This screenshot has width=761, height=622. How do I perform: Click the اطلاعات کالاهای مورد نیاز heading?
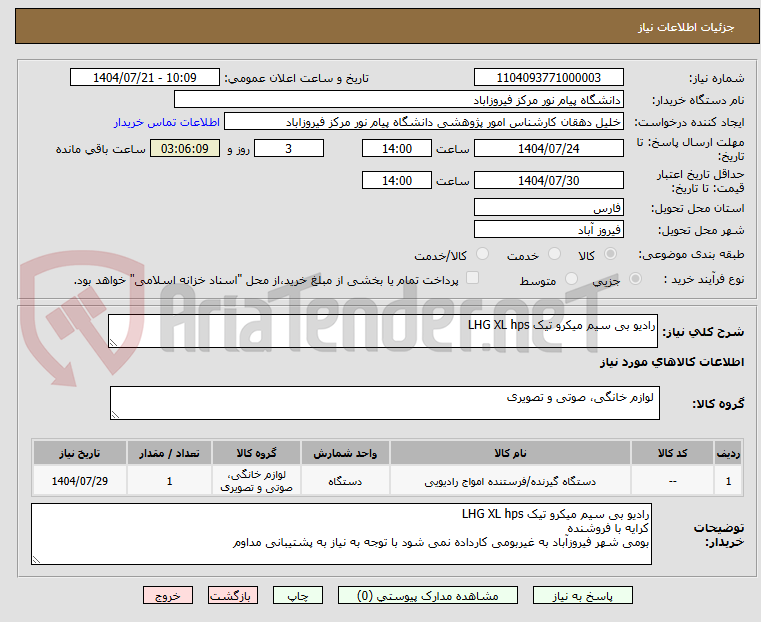pyautogui.click(x=672, y=362)
